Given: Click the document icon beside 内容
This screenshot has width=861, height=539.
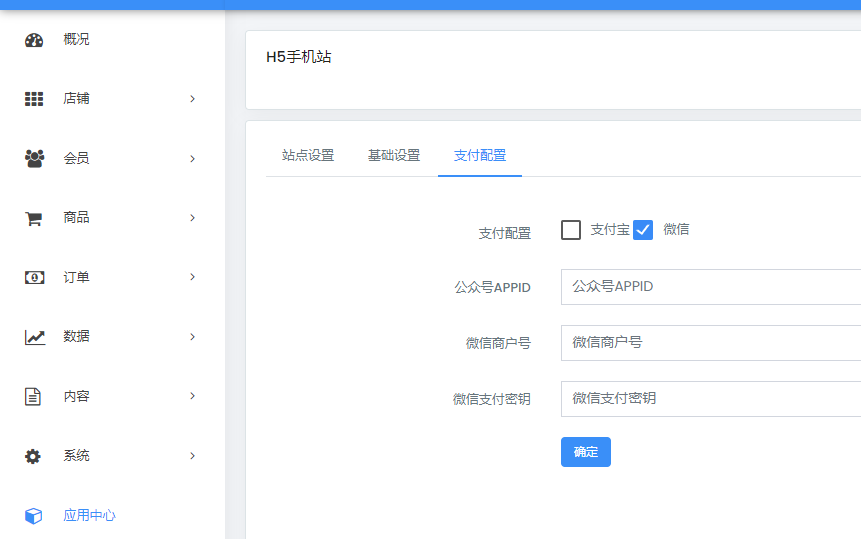Looking at the screenshot, I should coord(34,397).
